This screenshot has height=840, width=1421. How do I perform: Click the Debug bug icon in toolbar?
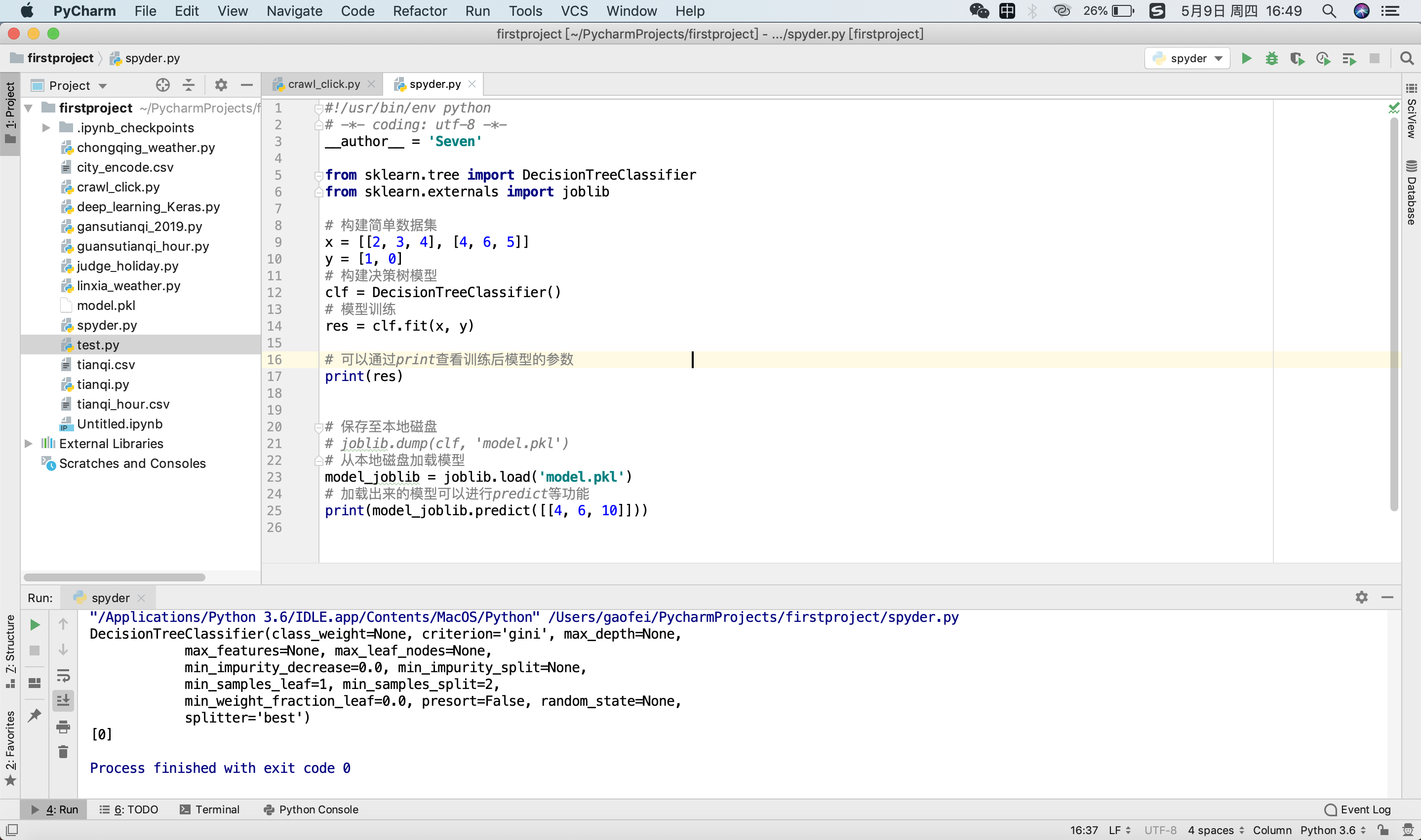click(1271, 58)
